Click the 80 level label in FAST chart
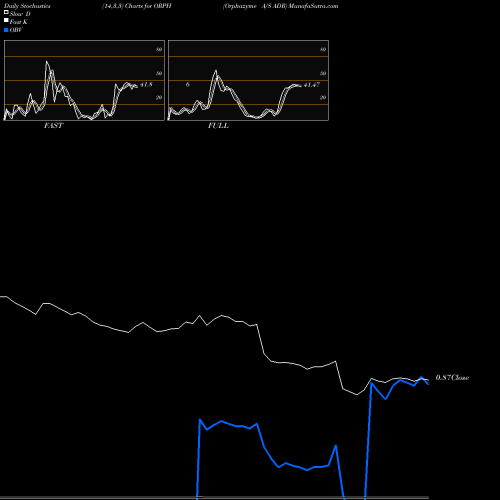This screenshot has width=500, height=500. (x=159, y=49)
